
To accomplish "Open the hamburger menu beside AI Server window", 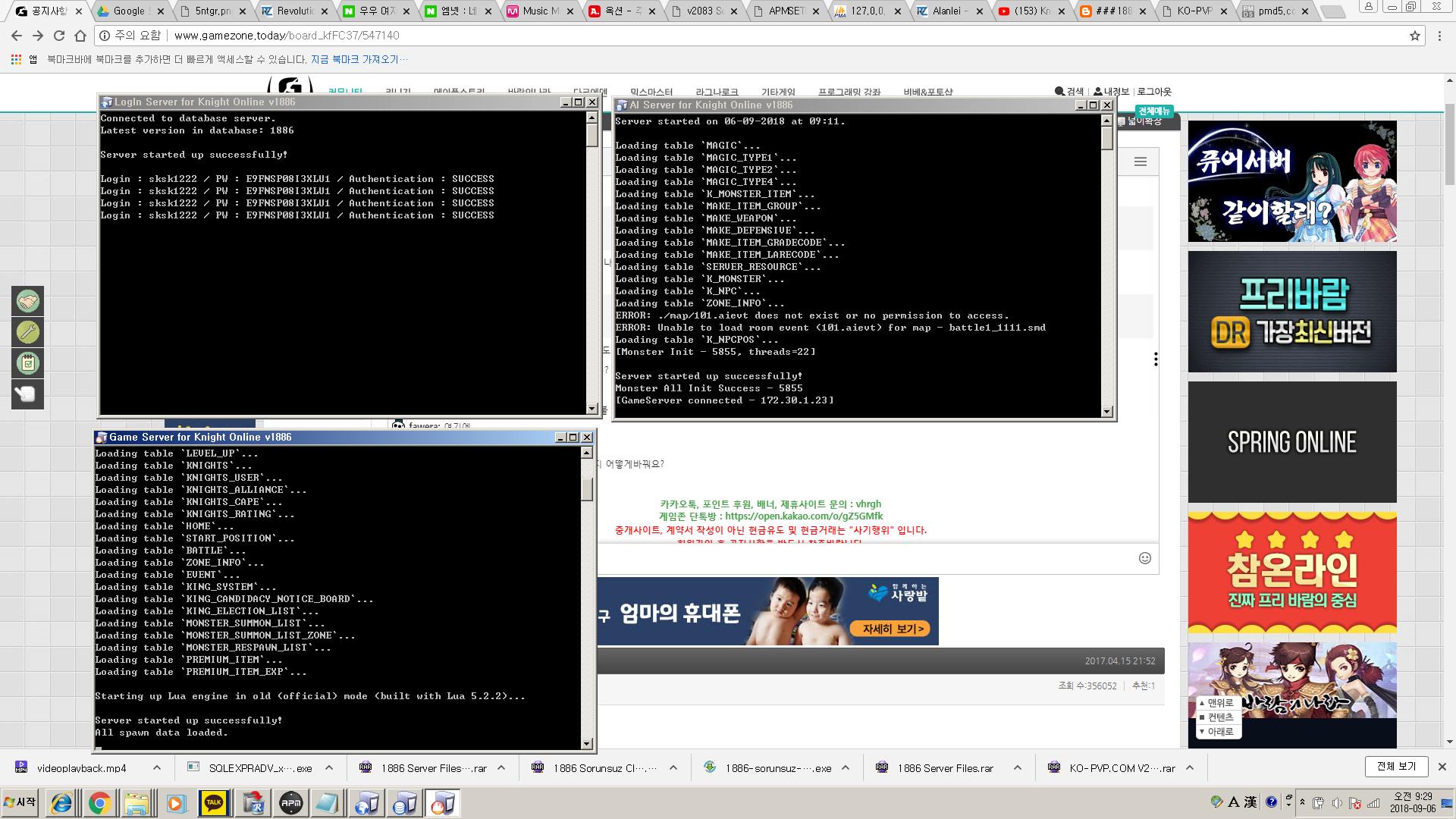I will click(1140, 162).
